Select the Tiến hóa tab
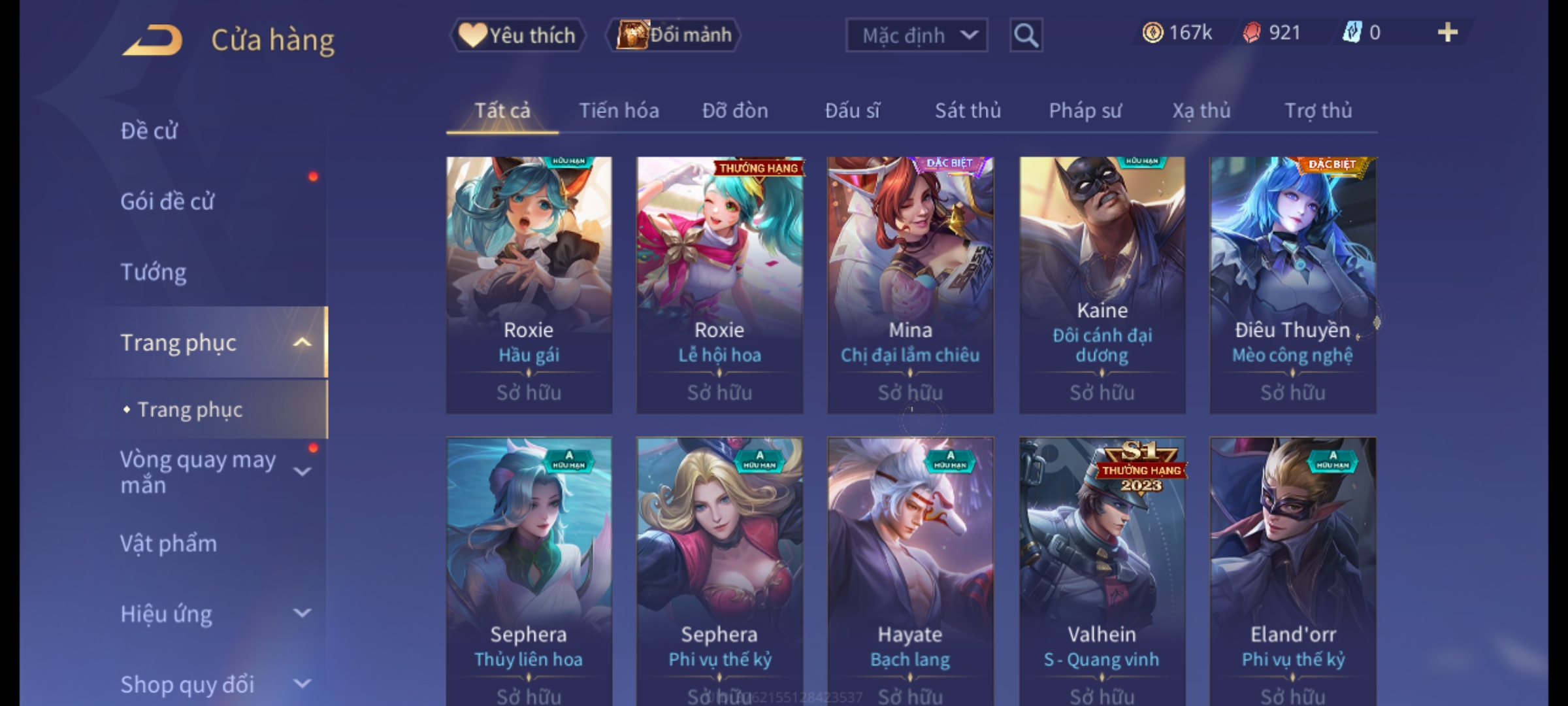Screen dimensions: 1568x706 click(619, 110)
